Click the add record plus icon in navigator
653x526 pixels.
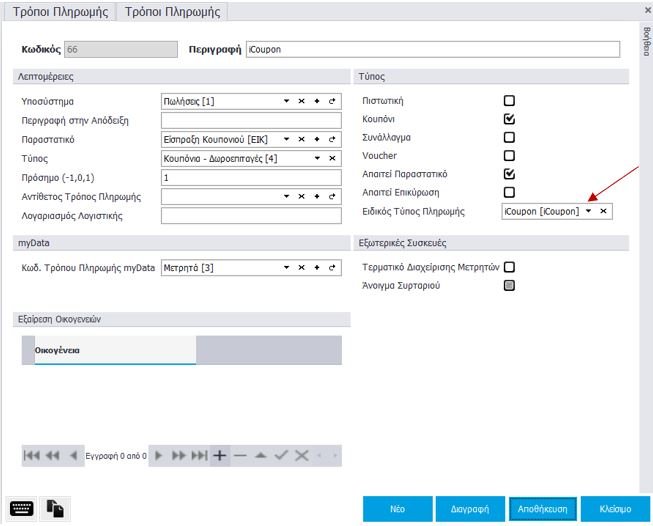[x=220, y=455]
